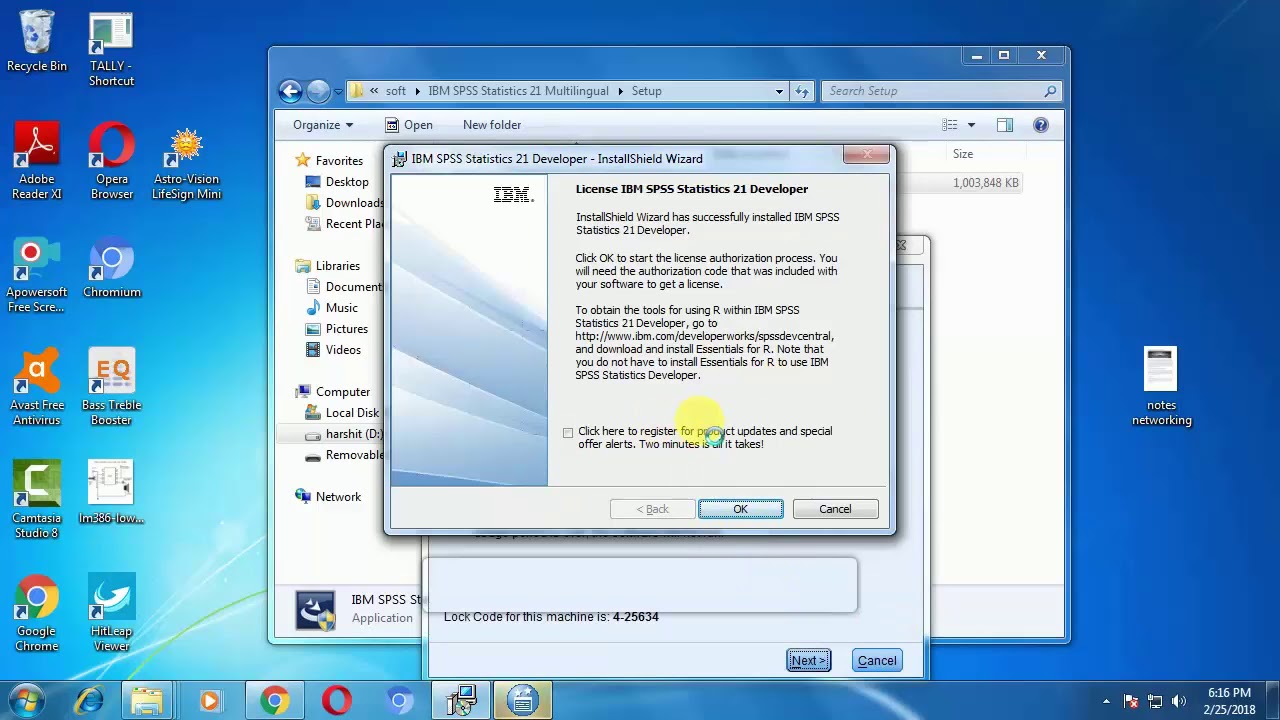Image resolution: width=1280 pixels, height=720 pixels.
Task: Open notes networking file on desktop
Action: [1161, 388]
